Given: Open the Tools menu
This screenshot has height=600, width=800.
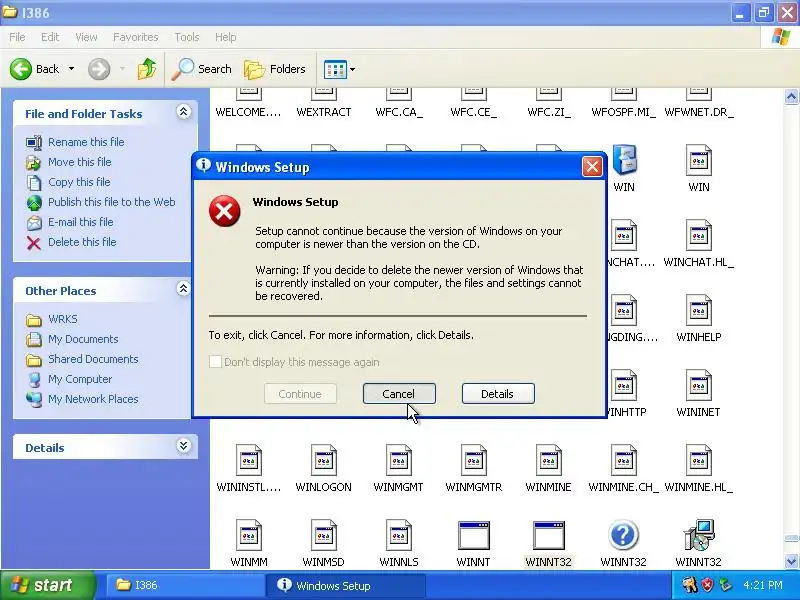Looking at the screenshot, I should [x=187, y=37].
